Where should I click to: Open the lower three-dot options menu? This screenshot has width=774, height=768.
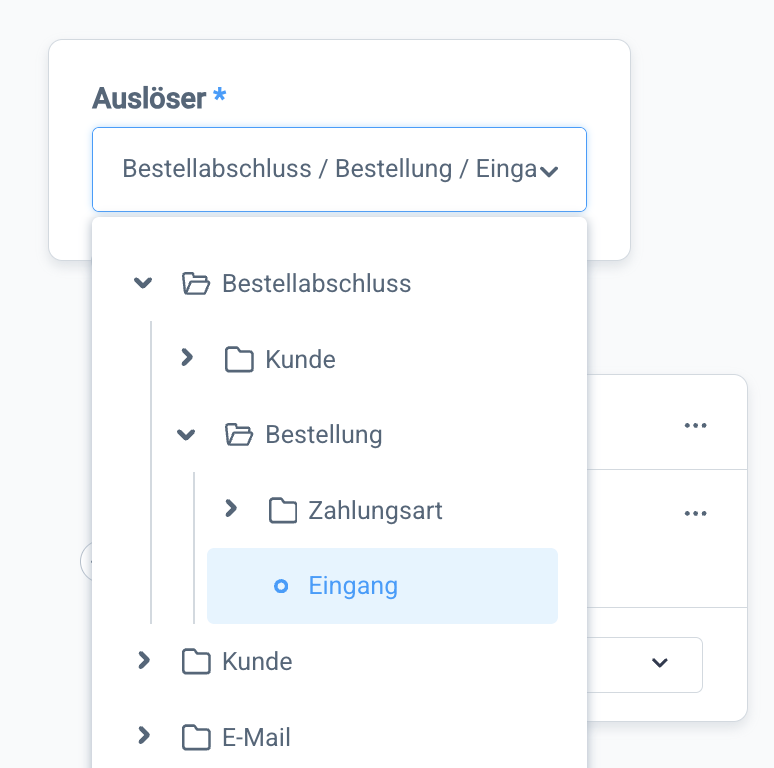pos(696,513)
